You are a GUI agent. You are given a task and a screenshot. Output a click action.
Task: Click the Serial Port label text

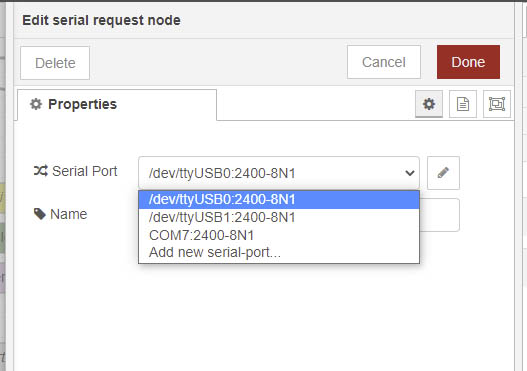click(85, 171)
